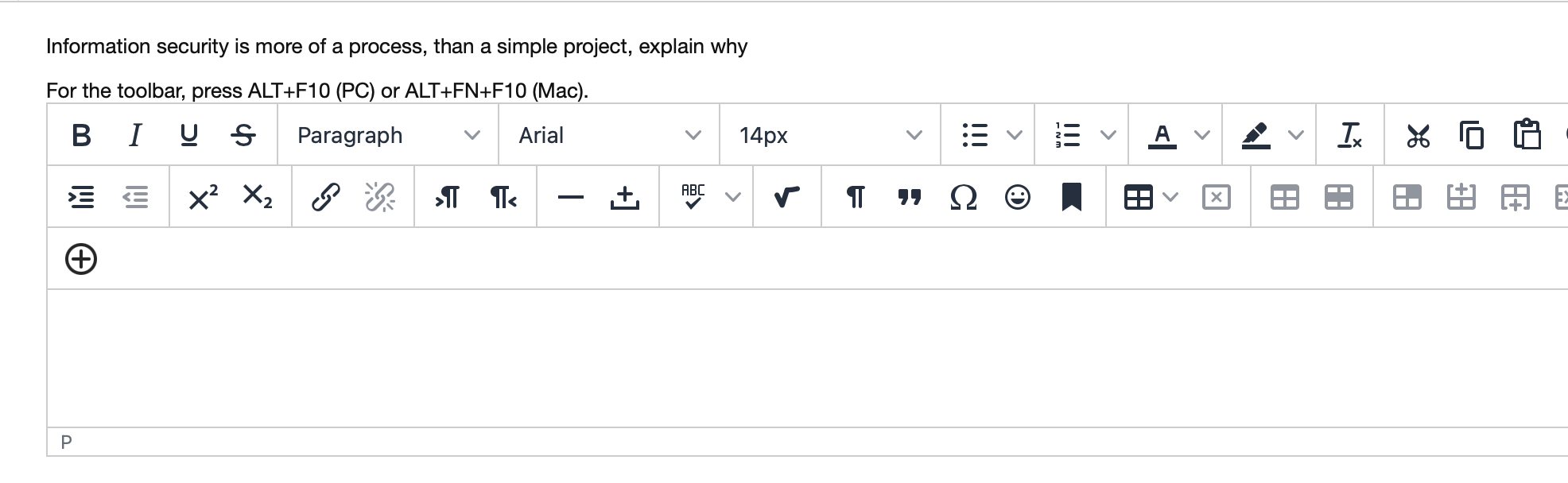Toggle strikethrough formatting
This screenshot has width=1568, height=483.
243,135
